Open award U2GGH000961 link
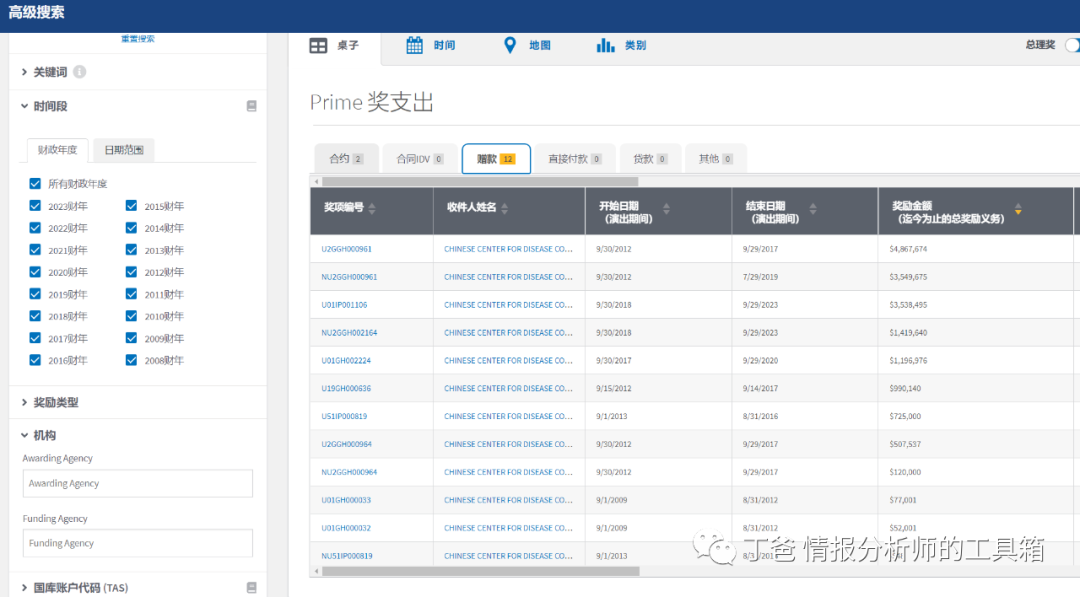This screenshot has height=597, width=1080. (346, 249)
